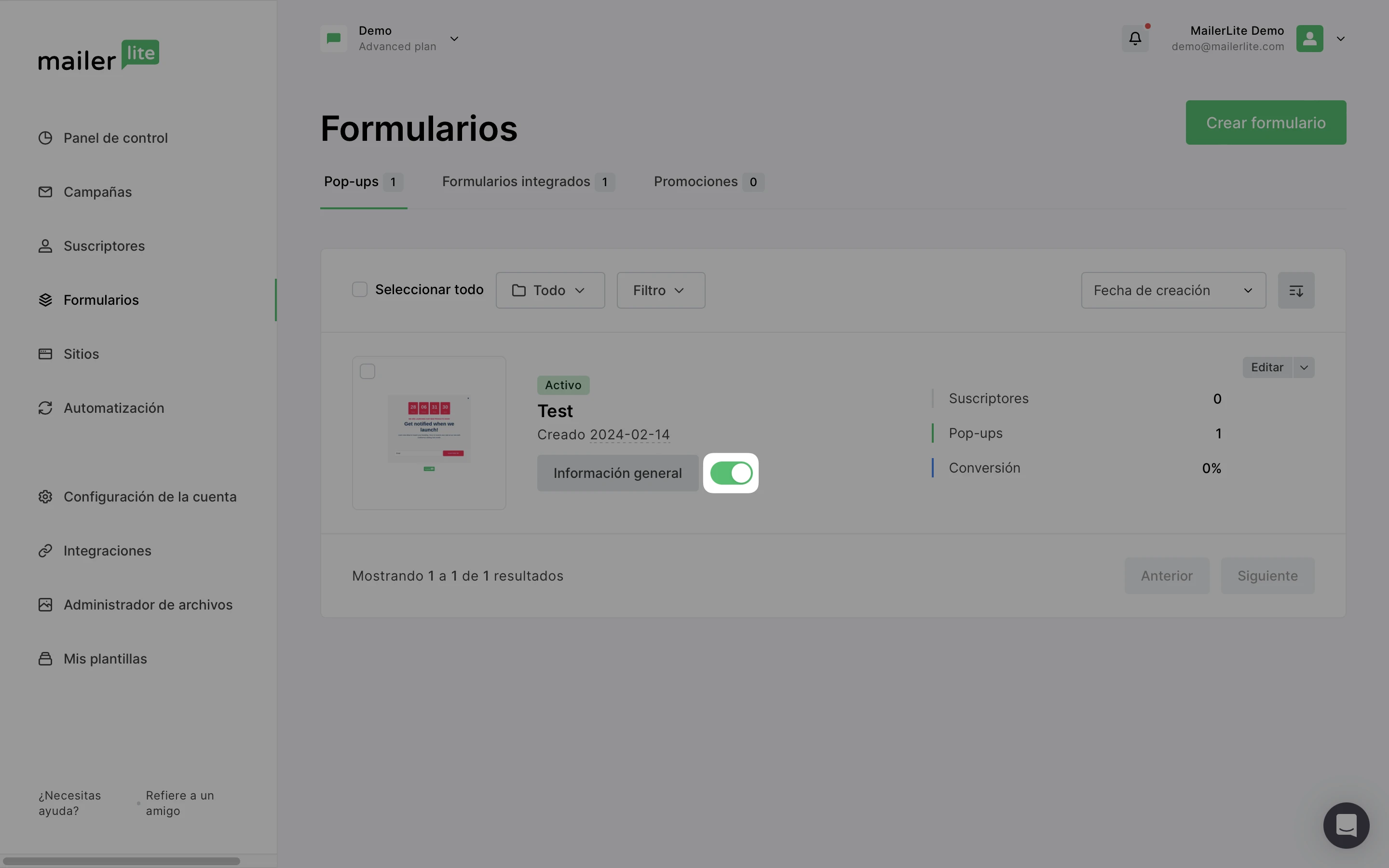This screenshot has width=1389, height=868.
Task: Open the Todo folder dropdown
Action: pyautogui.click(x=550, y=290)
